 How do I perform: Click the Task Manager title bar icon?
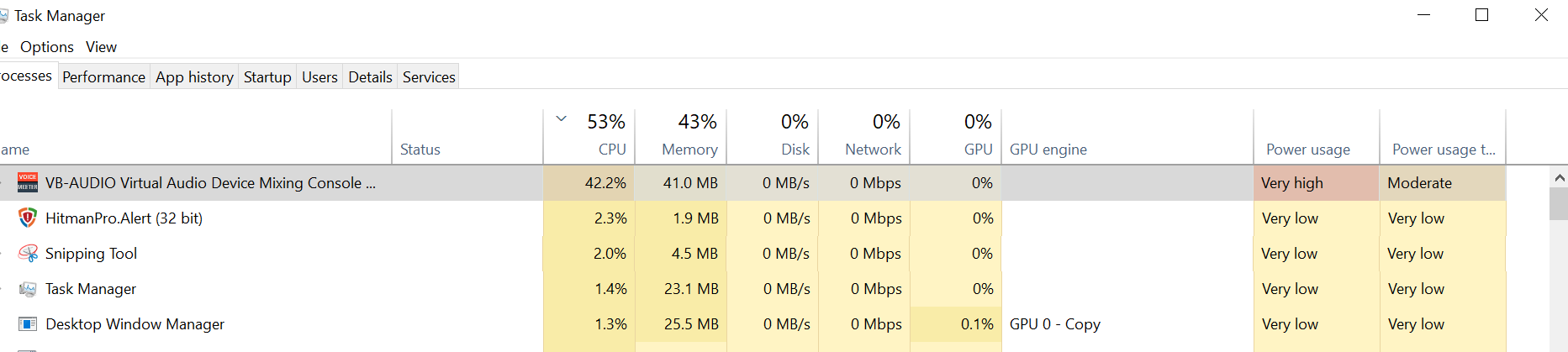tap(3, 16)
